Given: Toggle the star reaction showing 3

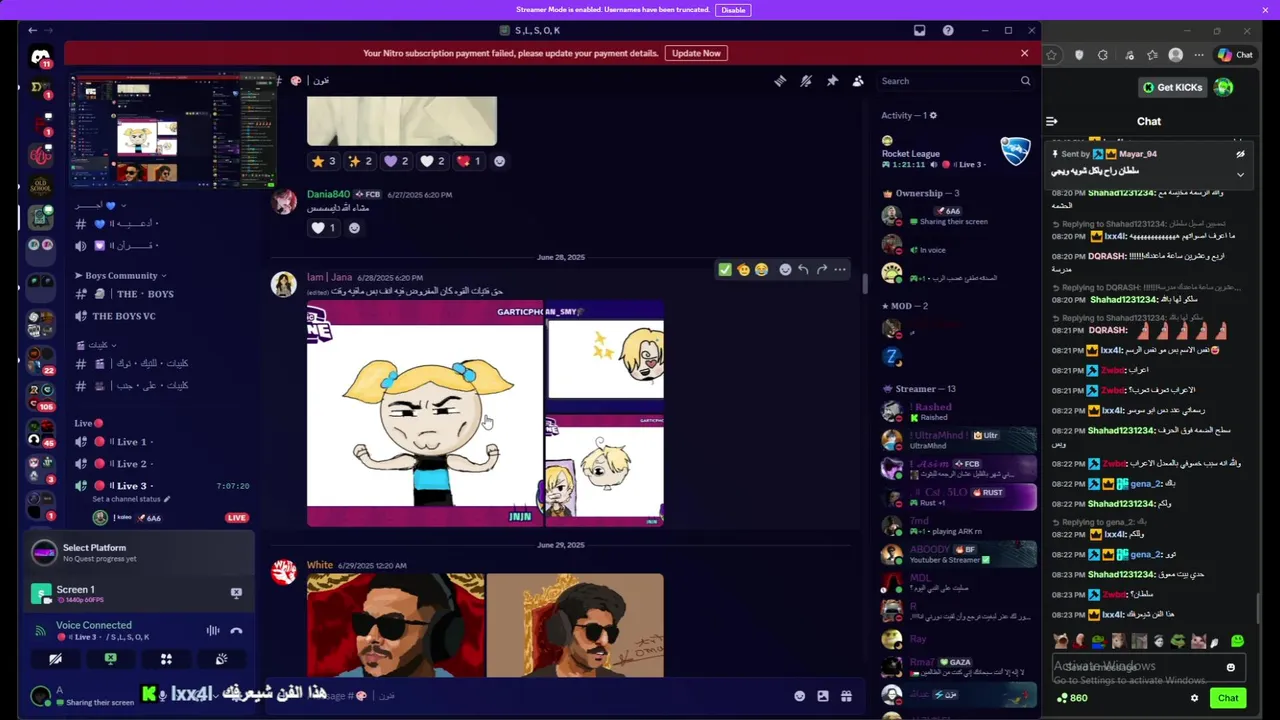Looking at the screenshot, I should point(323,161).
